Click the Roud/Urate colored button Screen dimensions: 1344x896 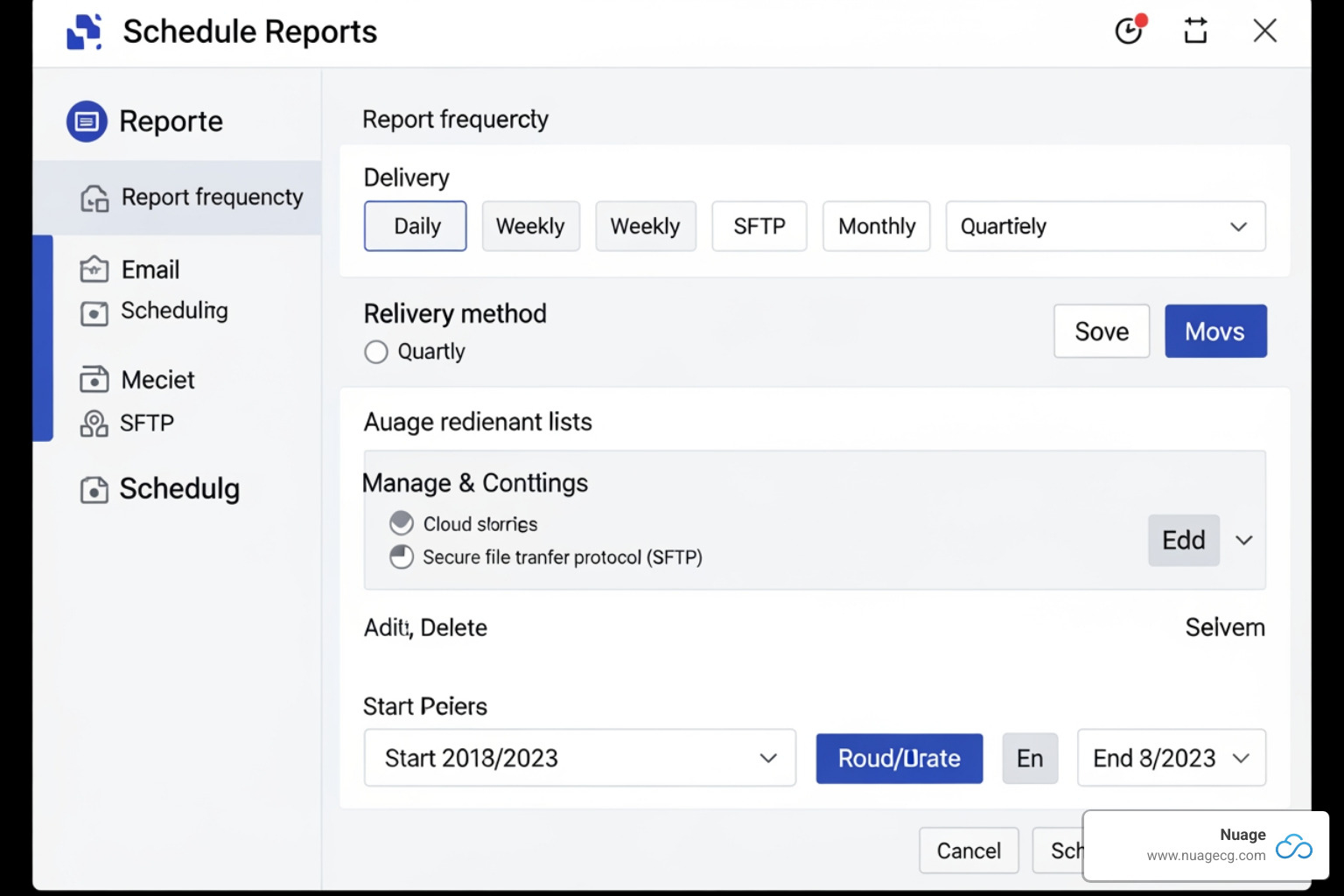(899, 758)
